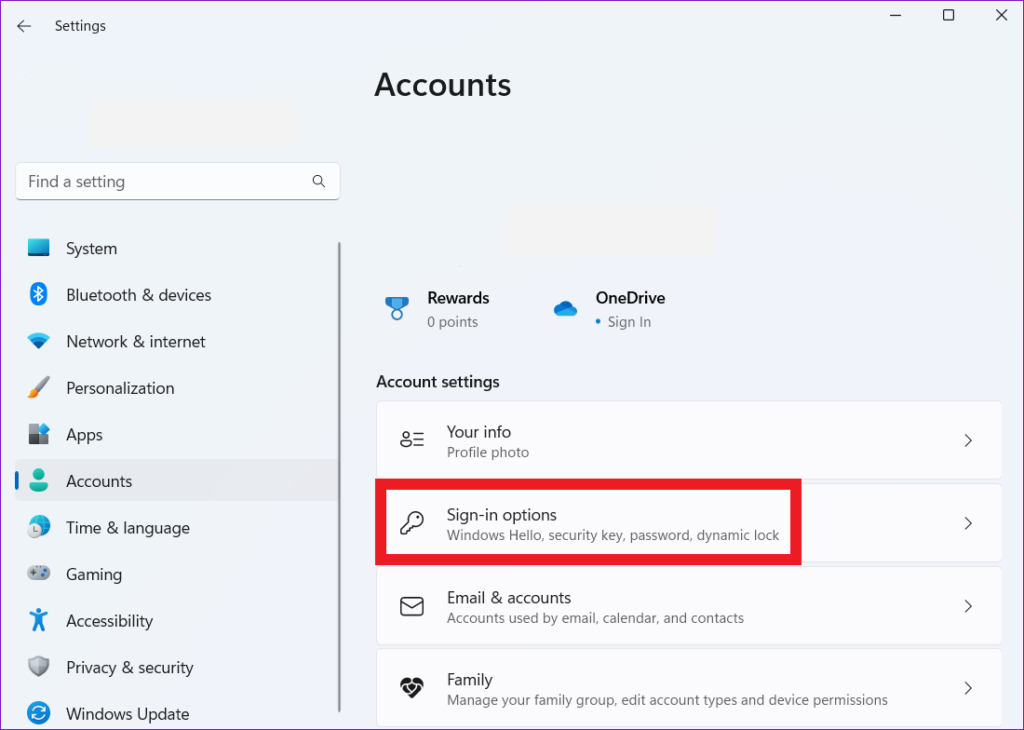This screenshot has height=730, width=1024.
Task: Open Your info profile photo
Action: pyautogui.click(x=689, y=440)
